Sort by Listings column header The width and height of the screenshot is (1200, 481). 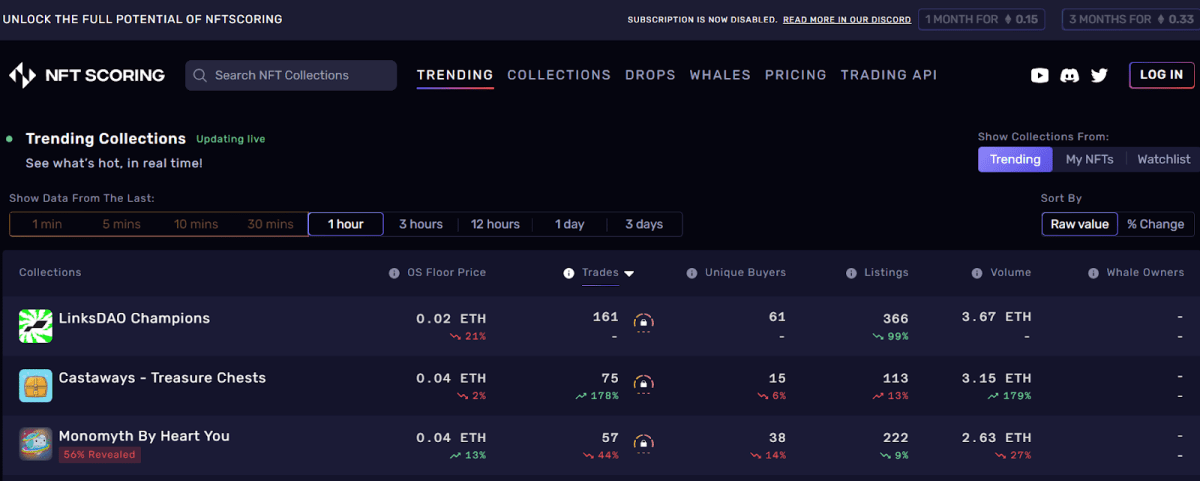pos(887,273)
